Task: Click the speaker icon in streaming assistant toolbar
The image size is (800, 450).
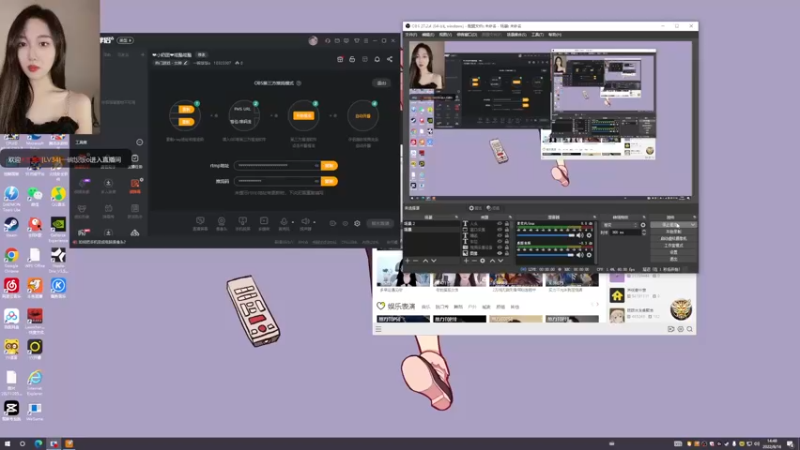Action: click(305, 221)
